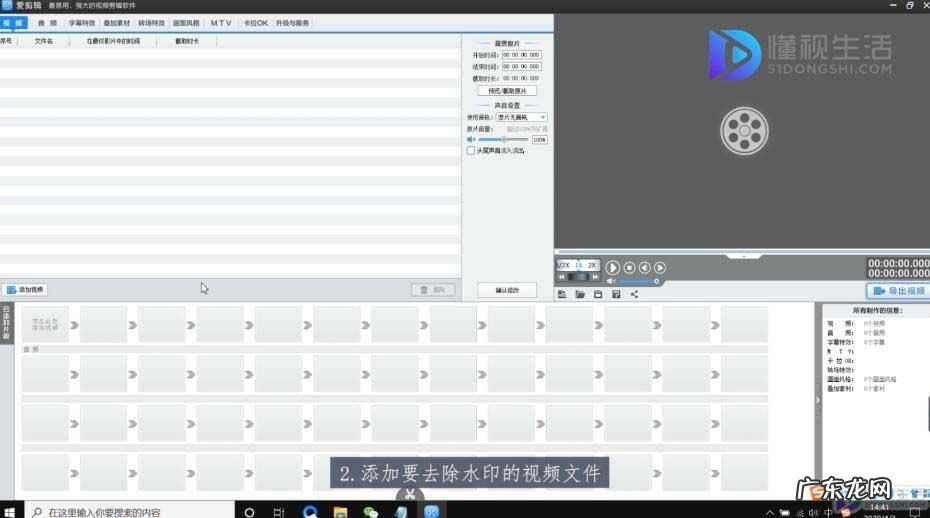Enable the 头尾声音淡入淡出 checkbox
This screenshot has width=930, height=518.
[471, 151]
